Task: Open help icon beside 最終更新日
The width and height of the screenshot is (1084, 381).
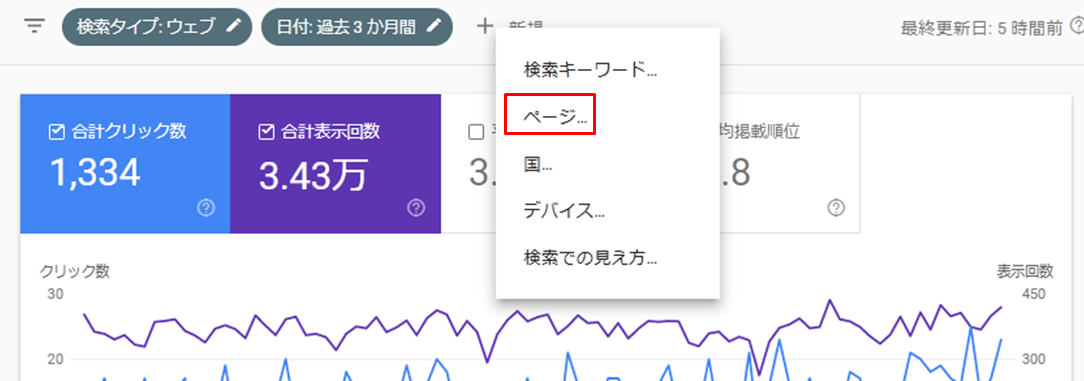Action: point(1076,26)
